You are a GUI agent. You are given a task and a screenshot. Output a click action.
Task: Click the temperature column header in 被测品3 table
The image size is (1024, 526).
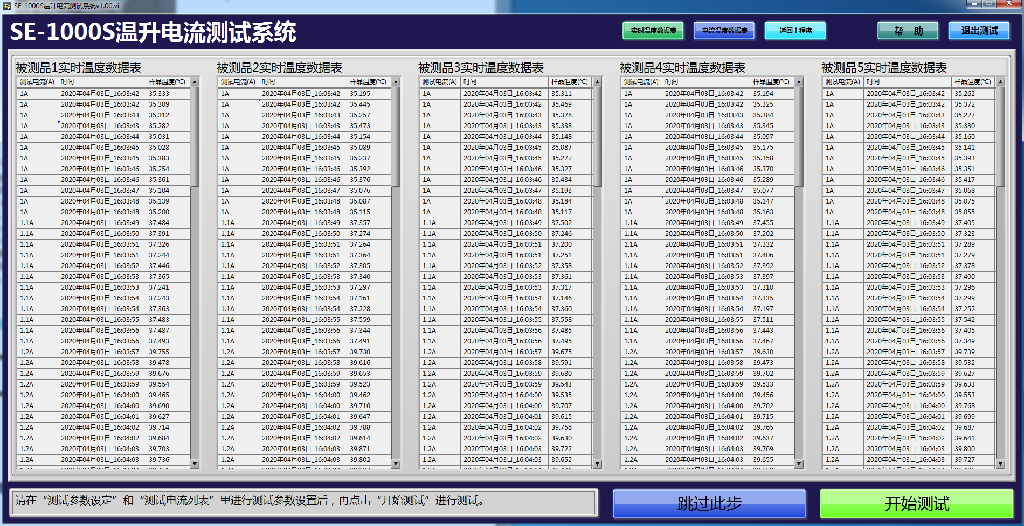569,82
